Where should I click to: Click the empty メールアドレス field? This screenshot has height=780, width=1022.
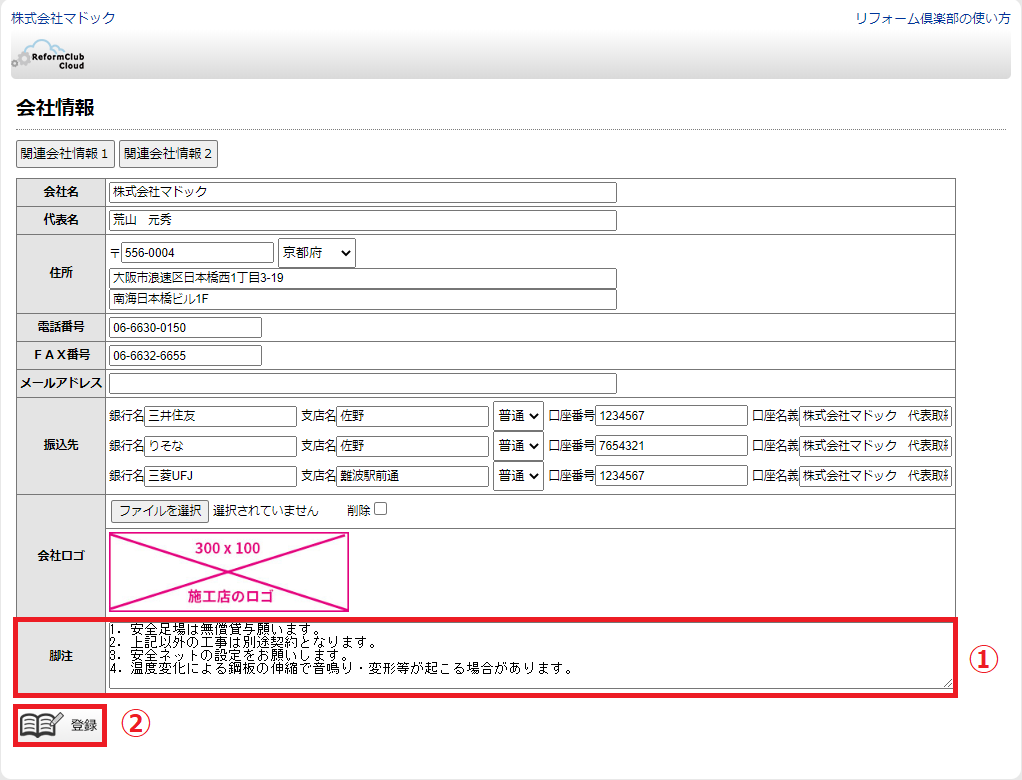(362, 383)
